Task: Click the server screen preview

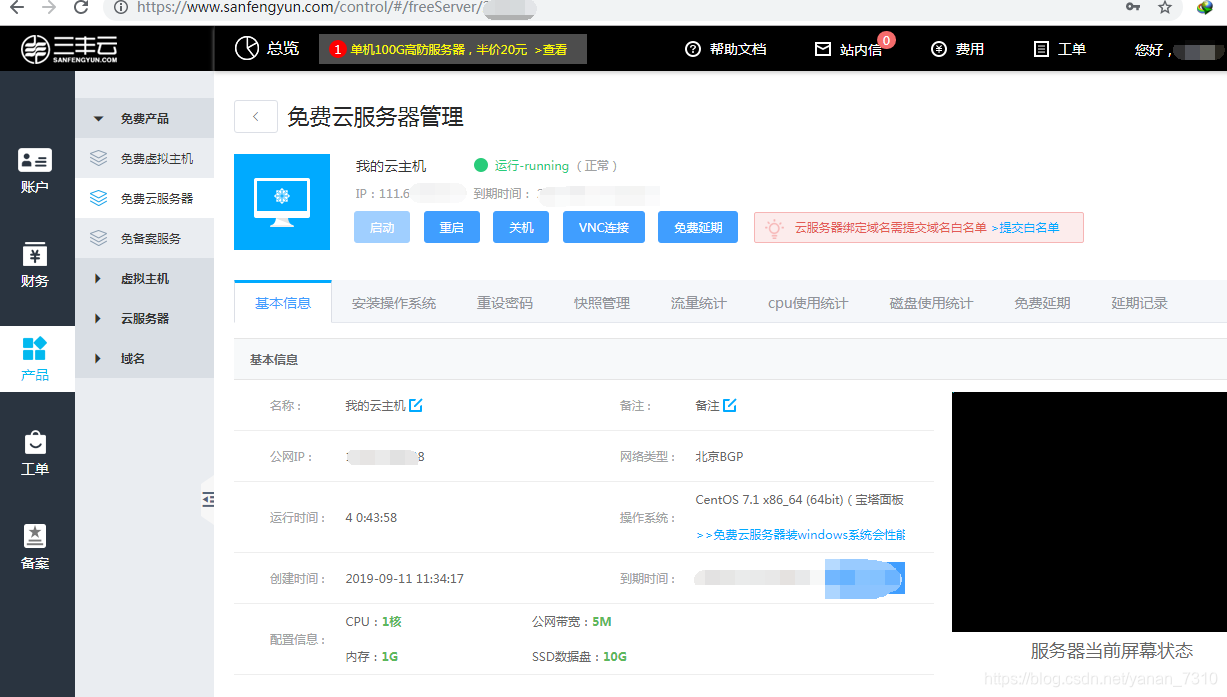Action: click(1089, 512)
